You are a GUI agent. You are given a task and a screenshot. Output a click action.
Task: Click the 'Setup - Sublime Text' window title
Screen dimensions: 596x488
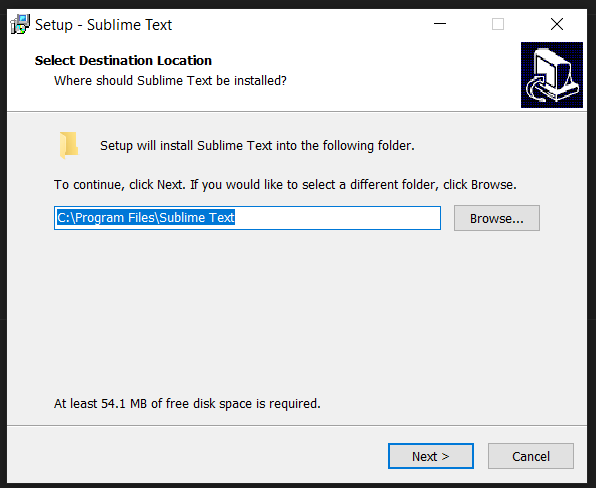click(x=103, y=25)
